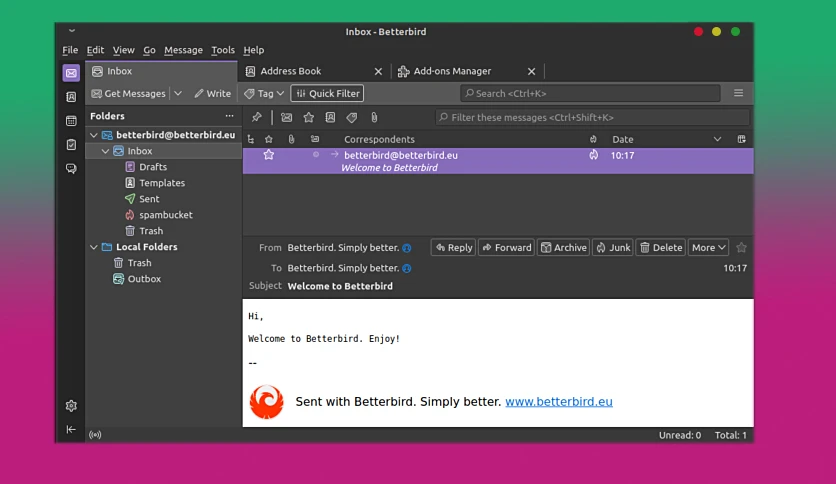Open the Go menu

pos(149,50)
